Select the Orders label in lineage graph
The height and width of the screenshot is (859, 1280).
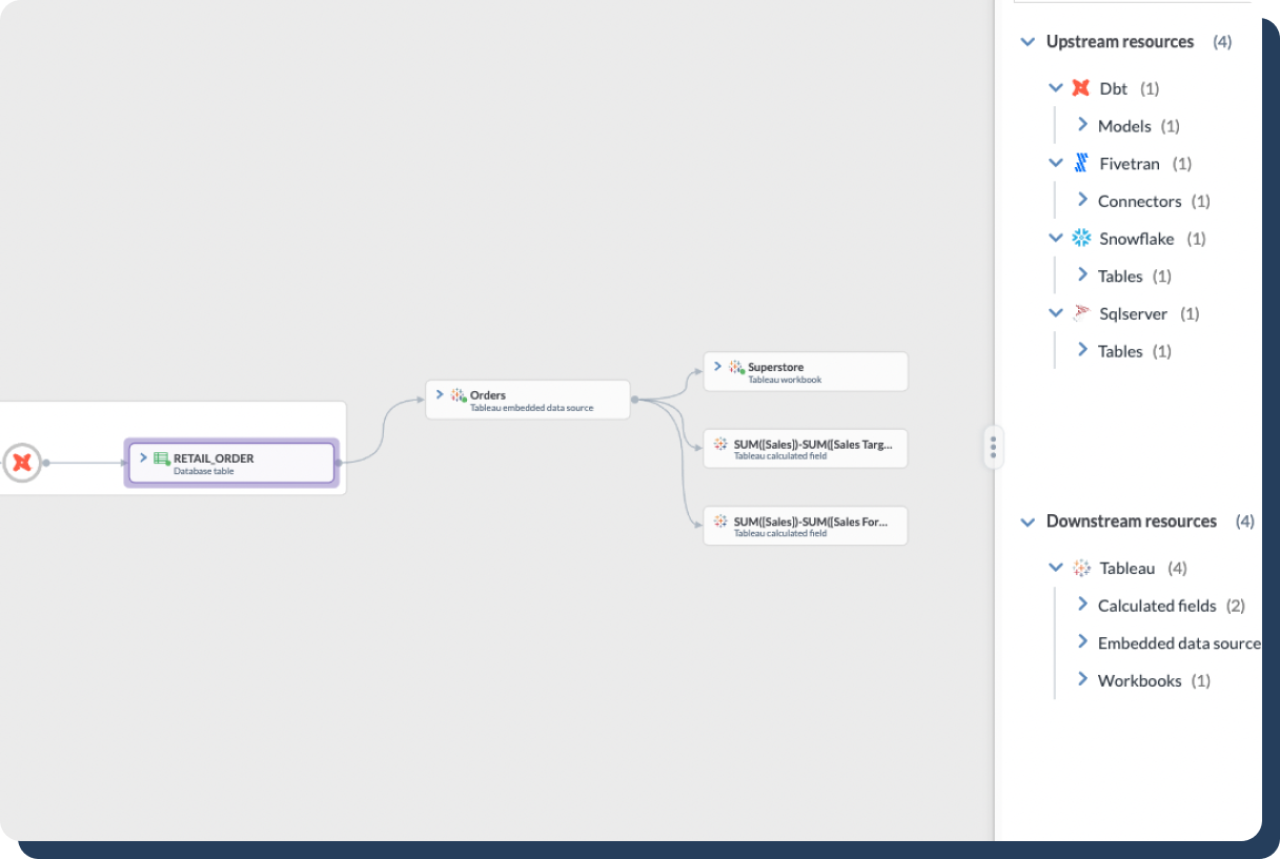[488, 396]
